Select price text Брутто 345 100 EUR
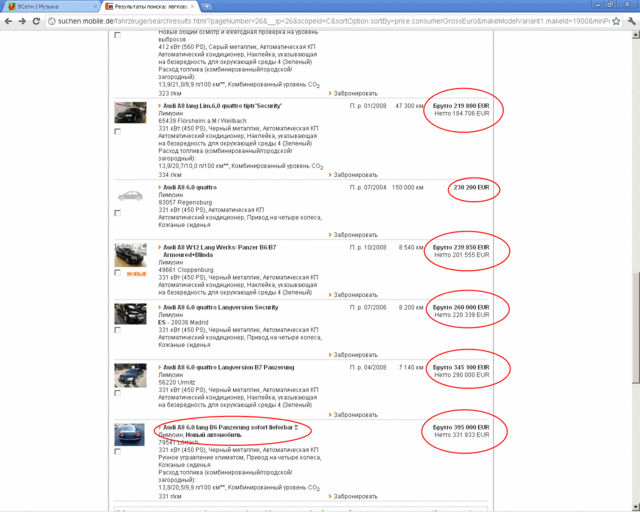This screenshot has height=512, width=640. point(461,367)
